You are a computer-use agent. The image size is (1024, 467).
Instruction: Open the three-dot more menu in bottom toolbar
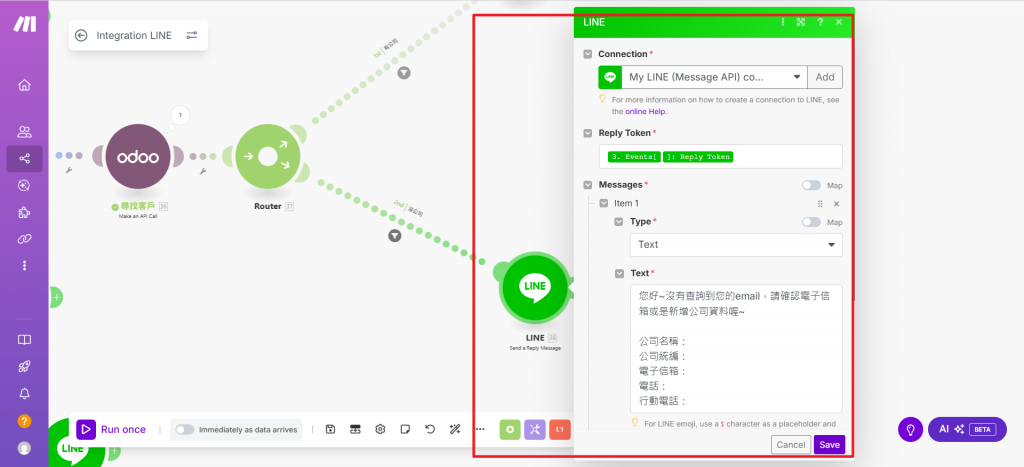pyautogui.click(x=480, y=429)
